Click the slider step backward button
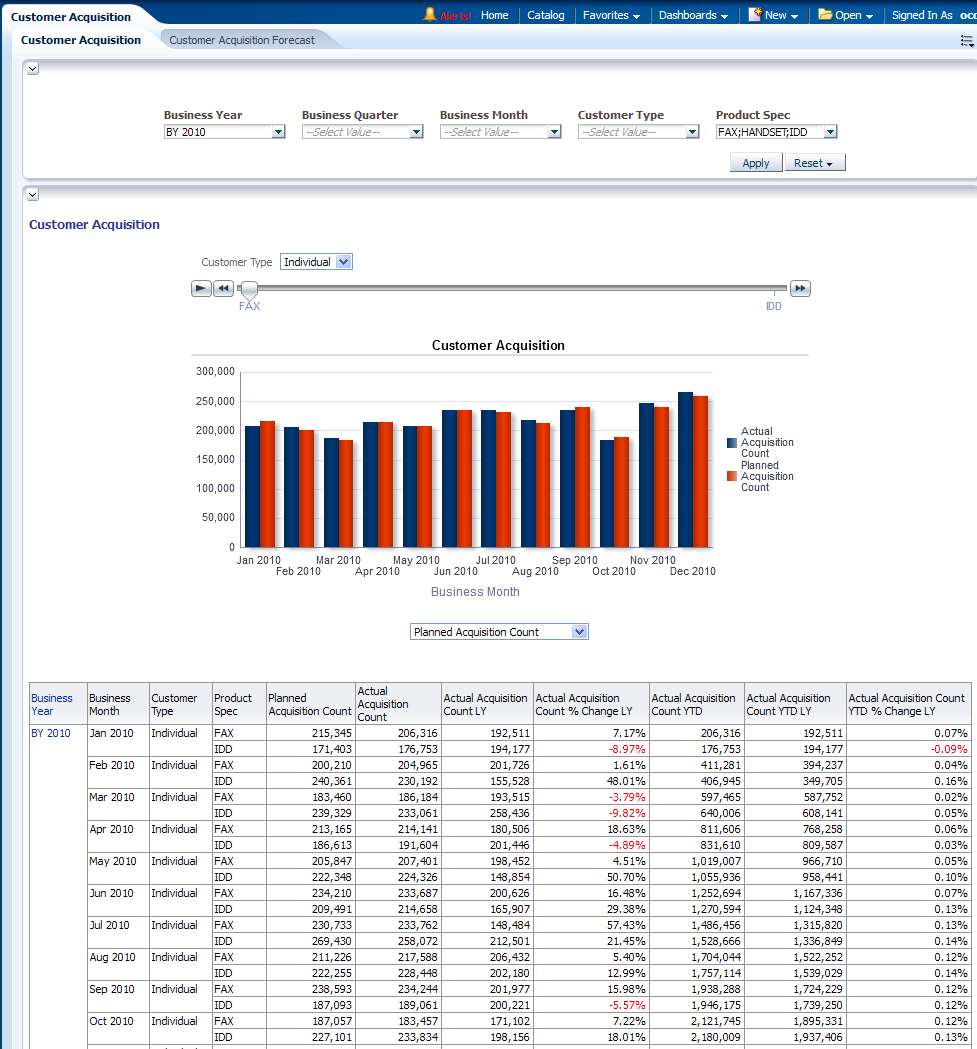 [x=223, y=289]
